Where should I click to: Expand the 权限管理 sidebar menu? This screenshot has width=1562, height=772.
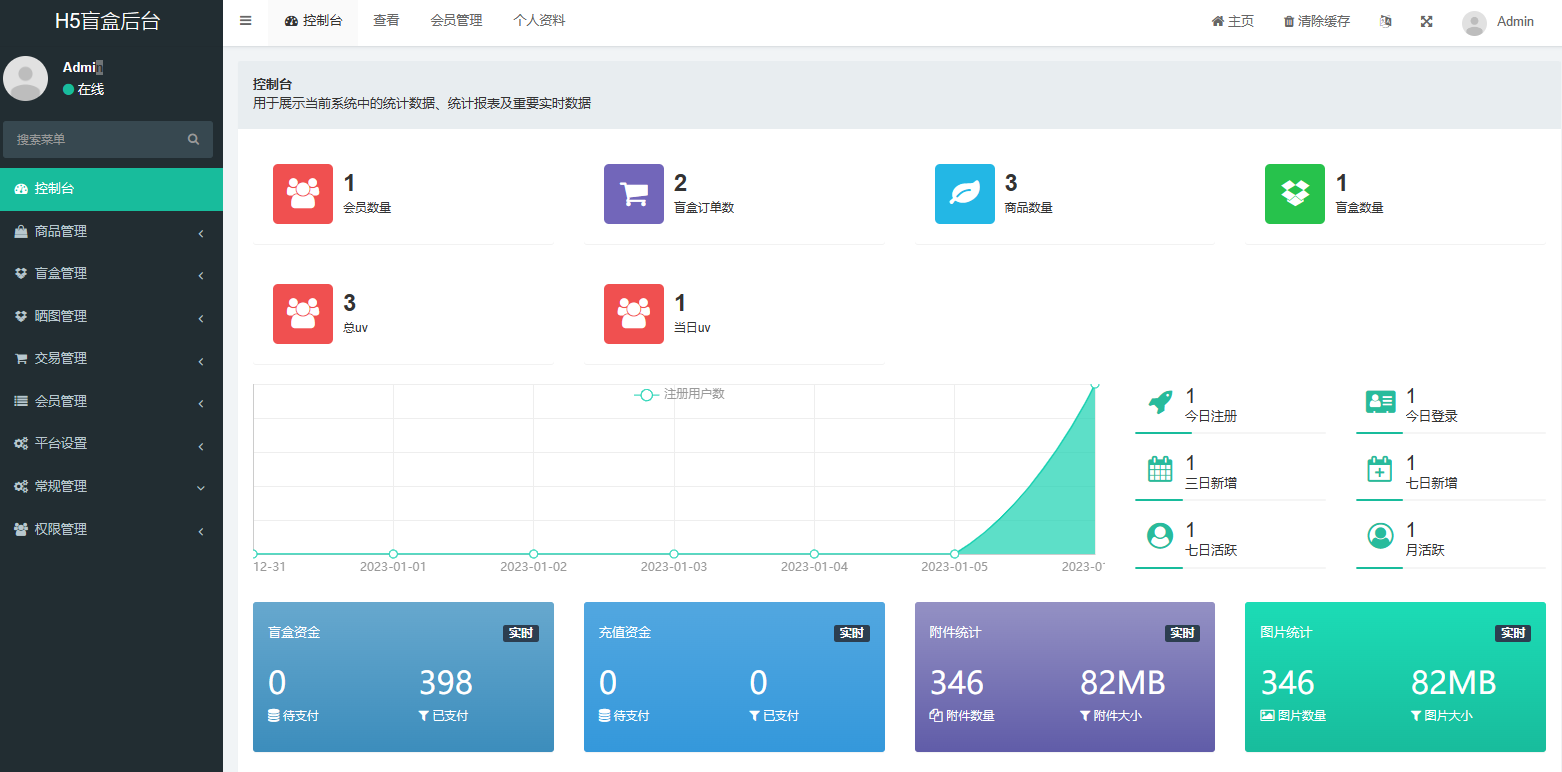tap(111, 530)
